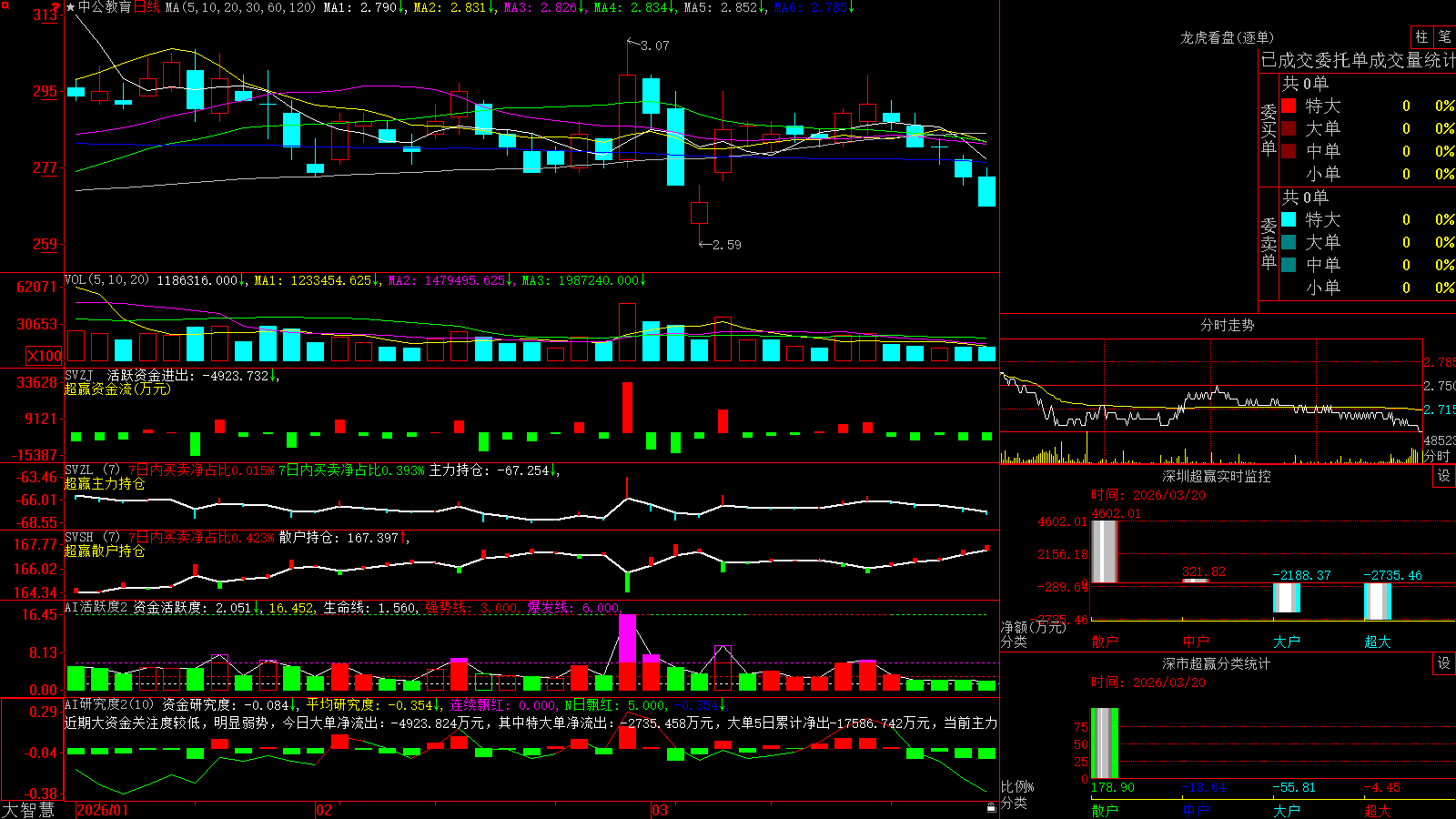Click the 柱 bar view button
This screenshot has height=819, width=1456.
tap(1421, 37)
